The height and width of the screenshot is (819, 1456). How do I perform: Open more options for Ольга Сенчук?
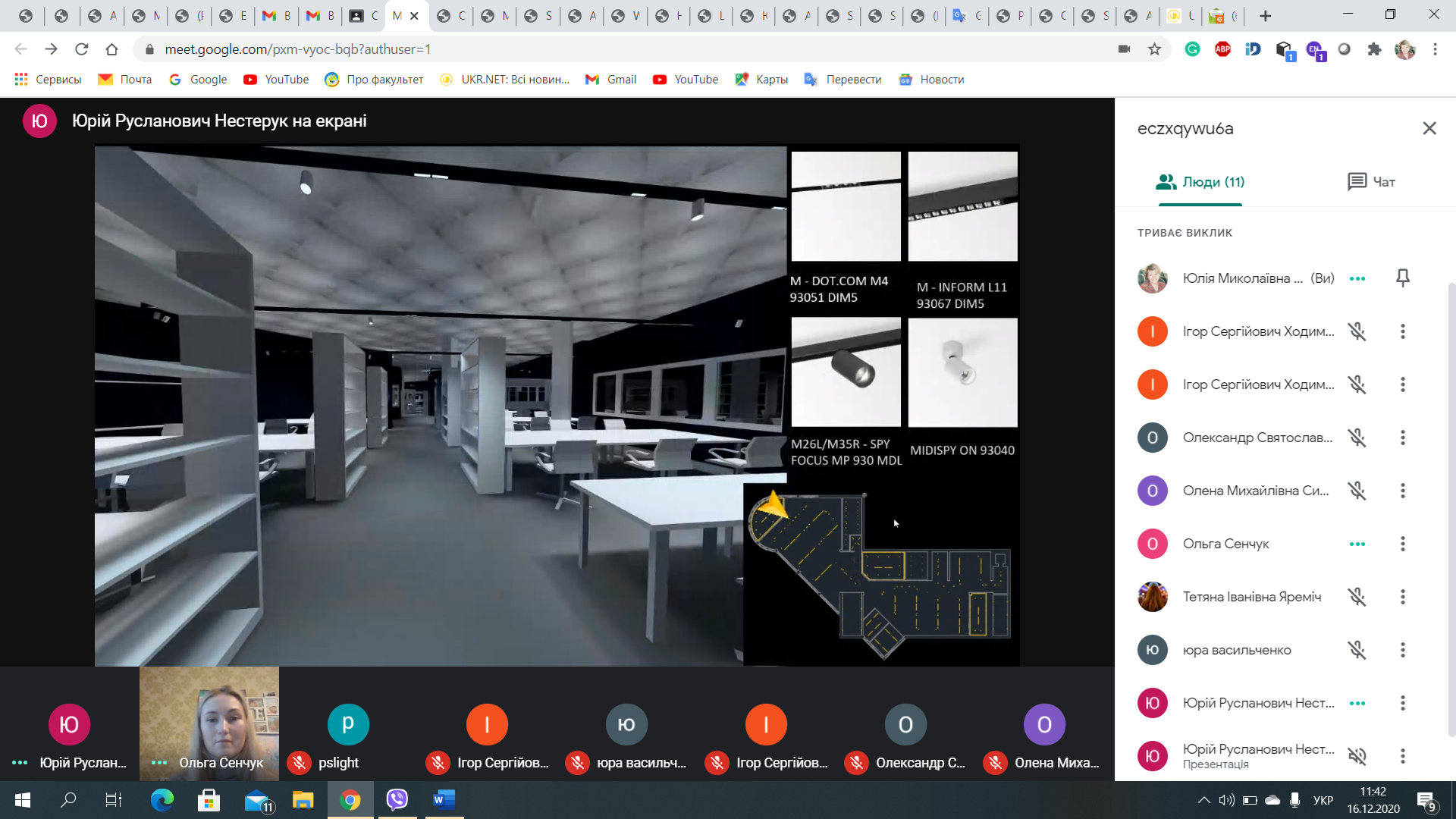click(1402, 544)
